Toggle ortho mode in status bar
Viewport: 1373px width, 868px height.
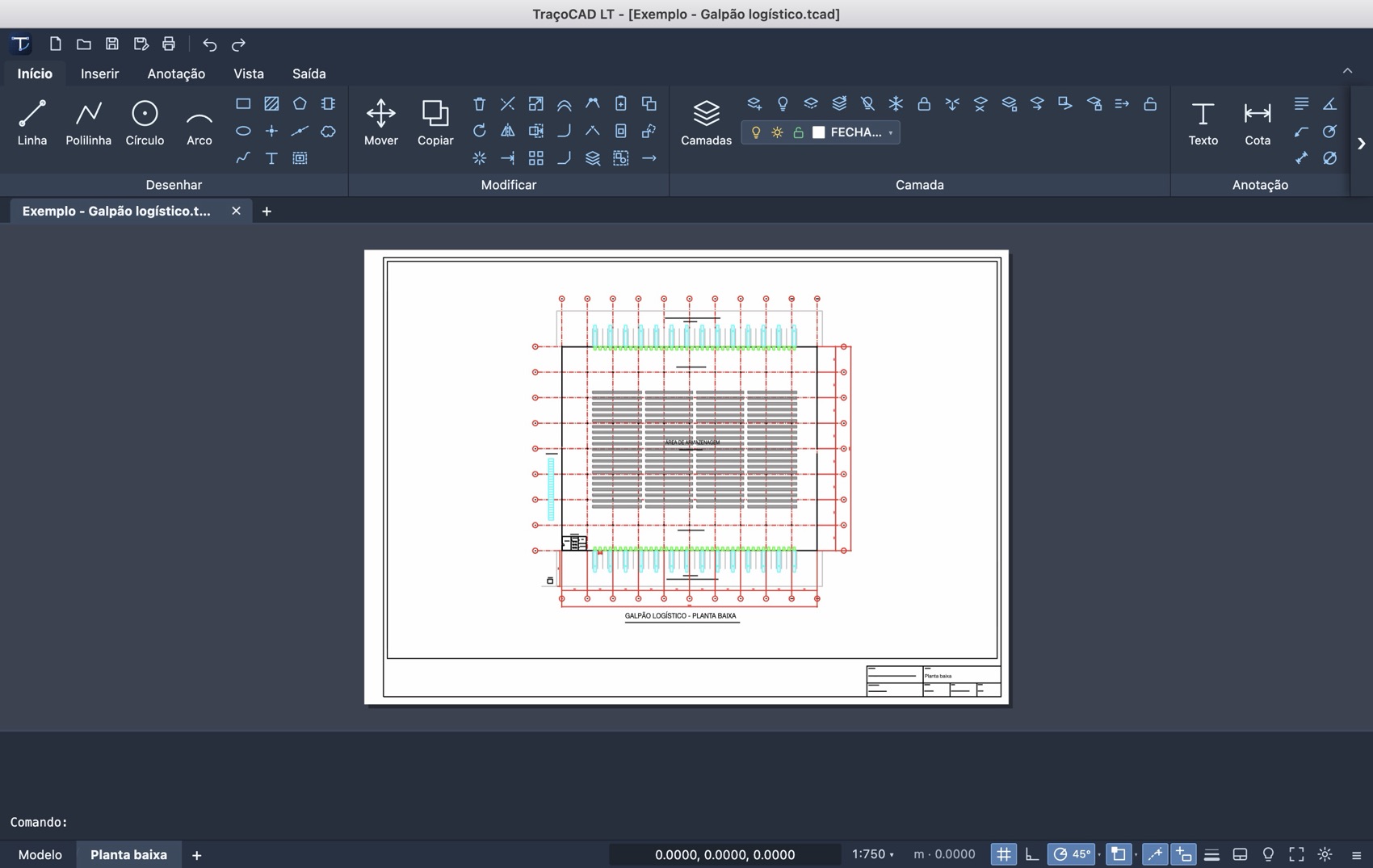[x=1031, y=854]
